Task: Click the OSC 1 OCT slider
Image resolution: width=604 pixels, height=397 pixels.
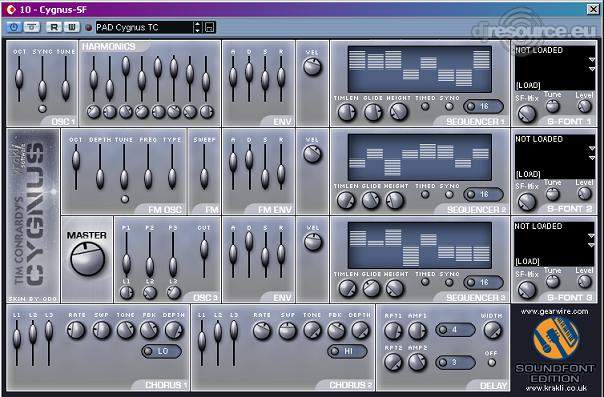Action: point(19,79)
